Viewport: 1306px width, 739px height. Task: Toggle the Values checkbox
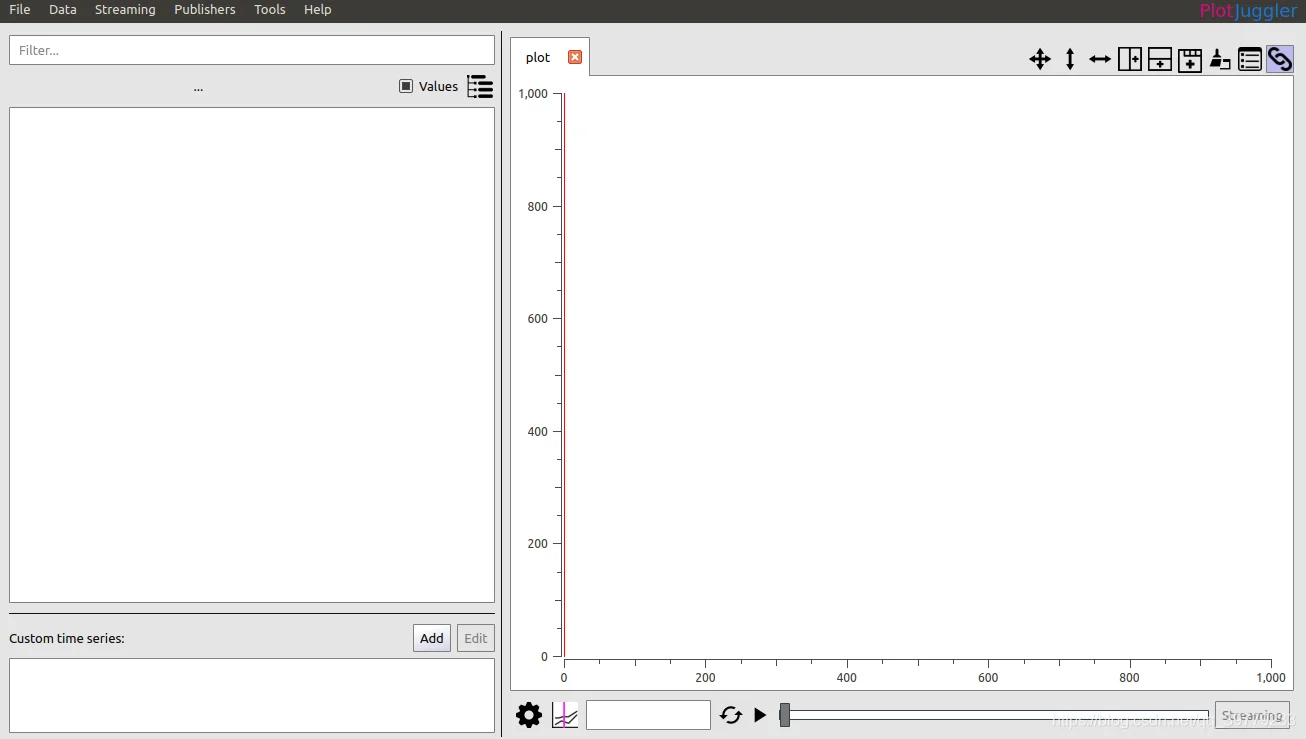coord(406,86)
